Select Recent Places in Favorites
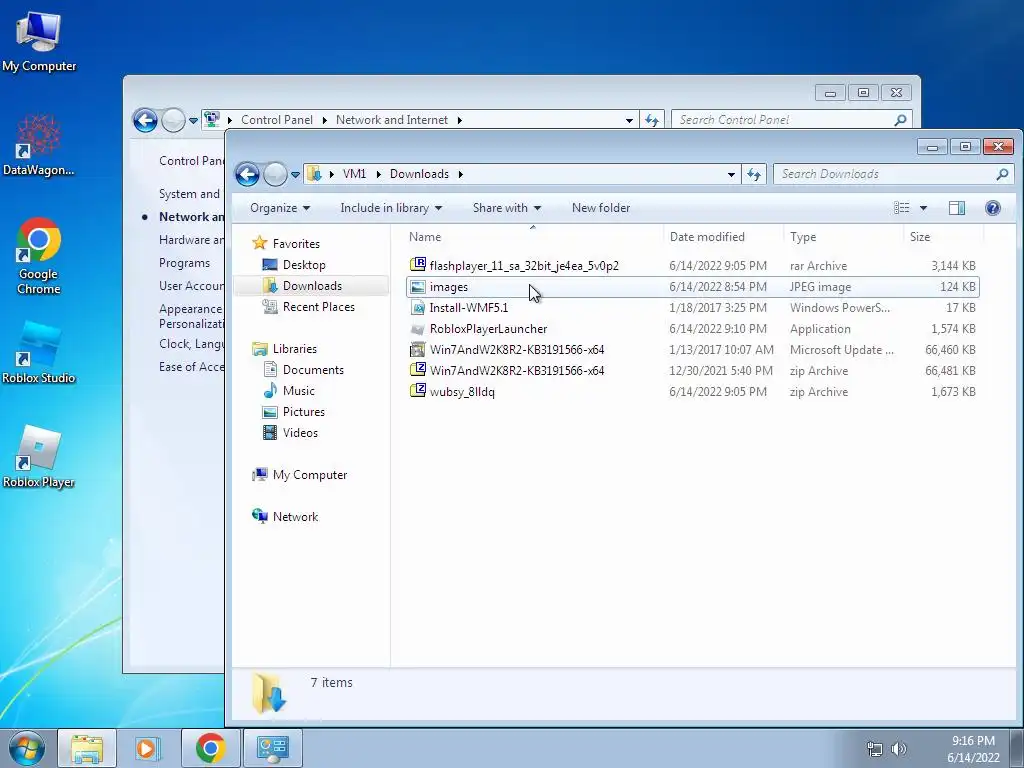The image size is (1024, 768). [x=318, y=306]
